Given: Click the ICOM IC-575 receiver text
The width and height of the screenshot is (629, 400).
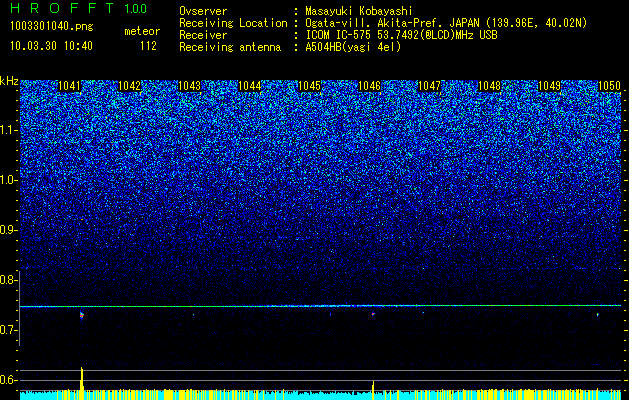Looking at the screenshot, I should pyautogui.click(x=401, y=35).
